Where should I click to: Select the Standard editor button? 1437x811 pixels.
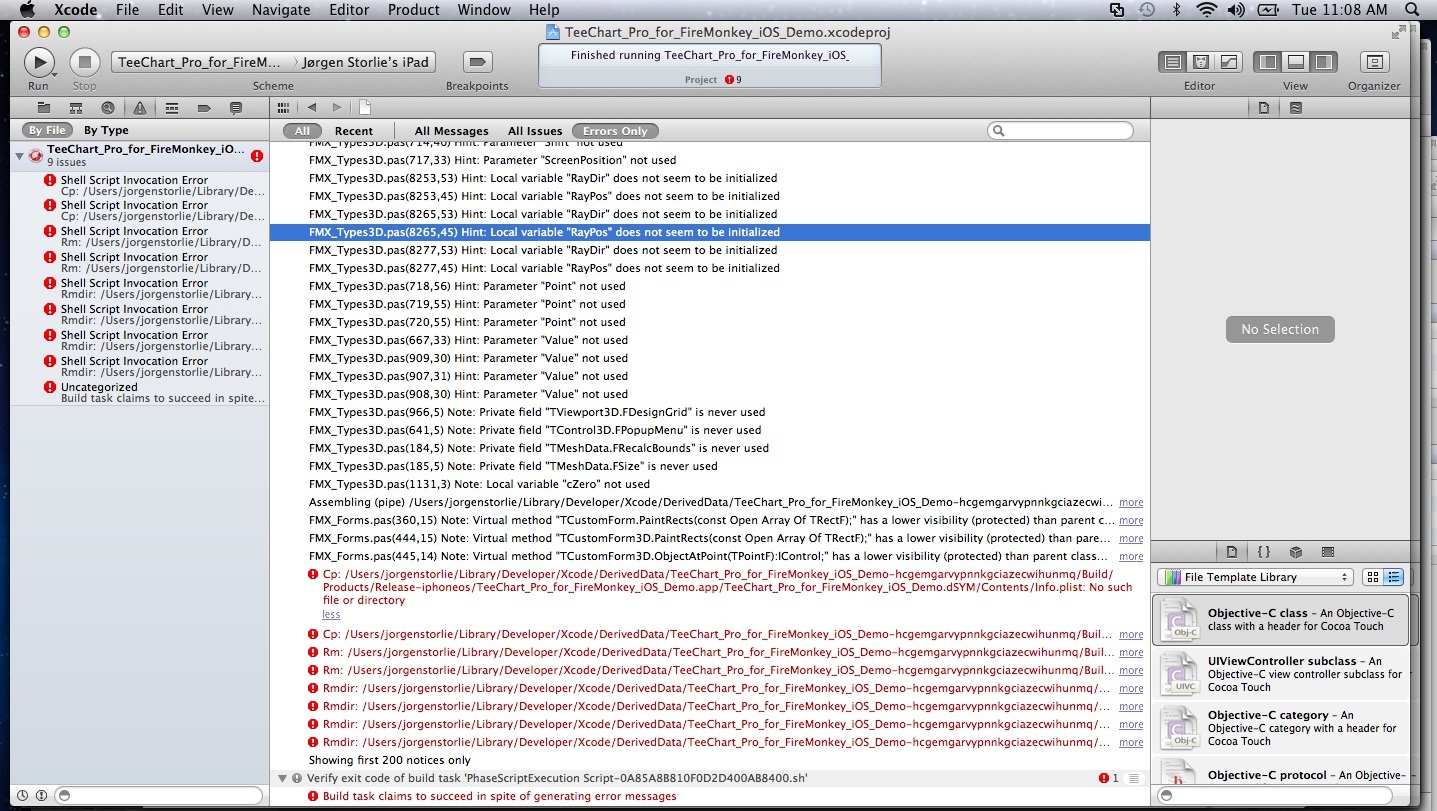click(x=1172, y=62)
